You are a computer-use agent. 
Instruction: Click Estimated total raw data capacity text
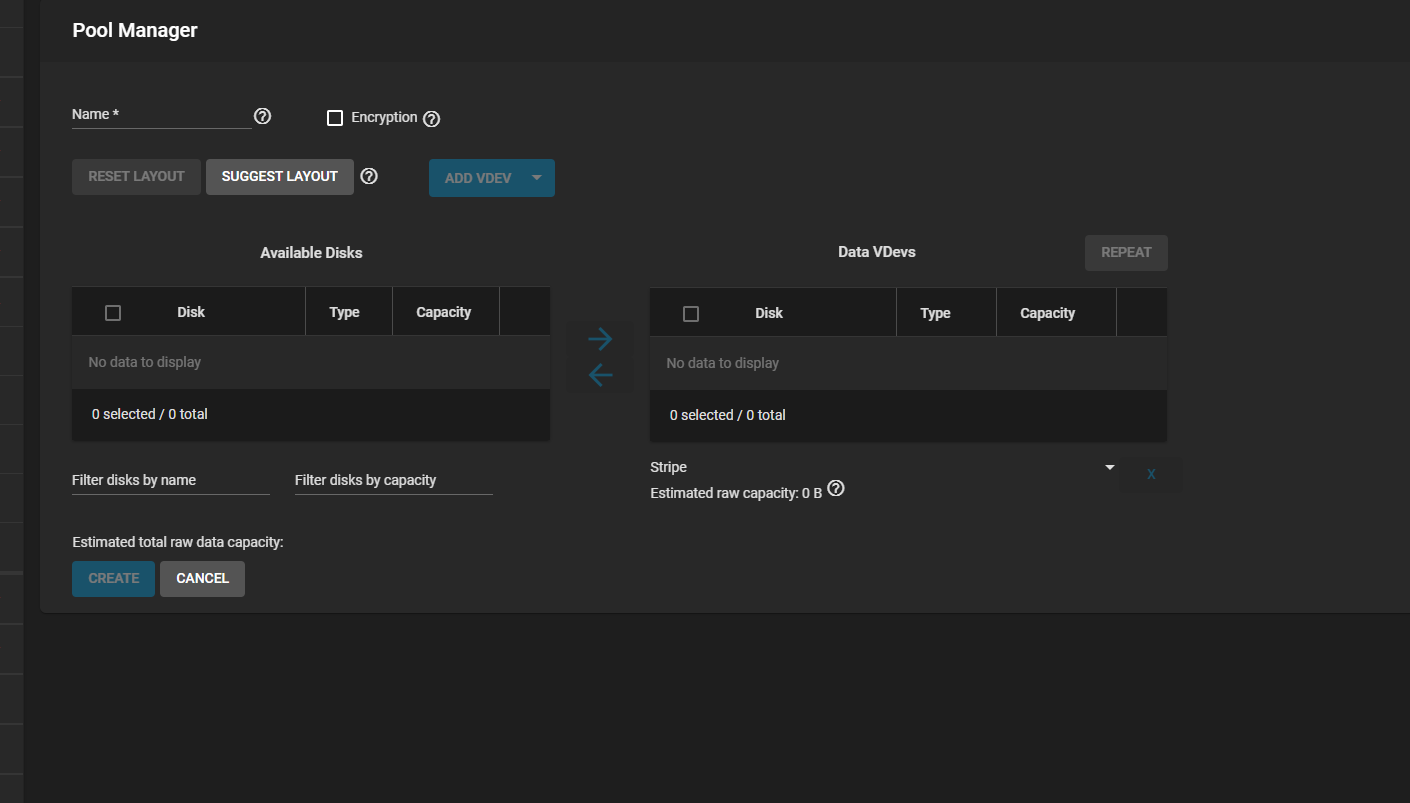point(178,542)
